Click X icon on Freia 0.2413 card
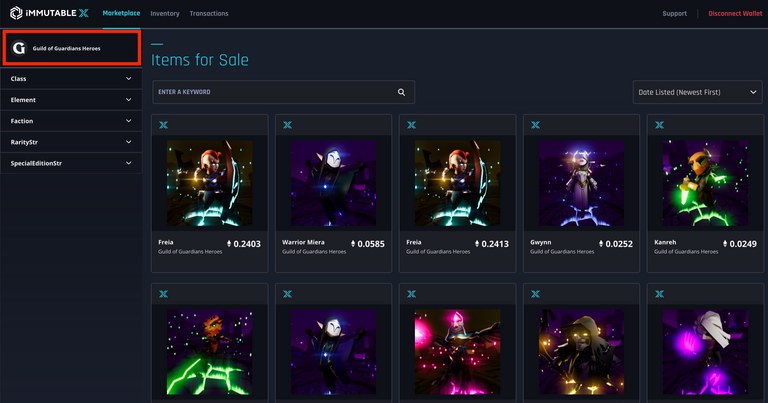The image size is (768, 403). coord(411,125)
